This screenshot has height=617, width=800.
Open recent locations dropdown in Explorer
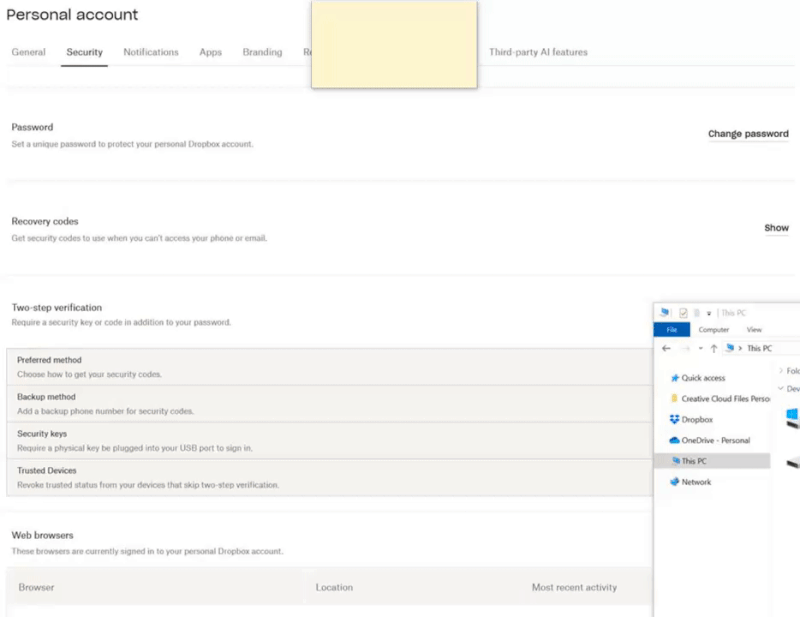click(x=700, y=349)
